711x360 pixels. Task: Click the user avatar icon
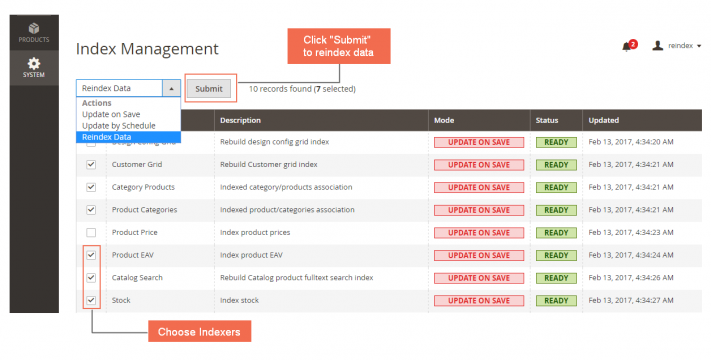coord(657,45)
